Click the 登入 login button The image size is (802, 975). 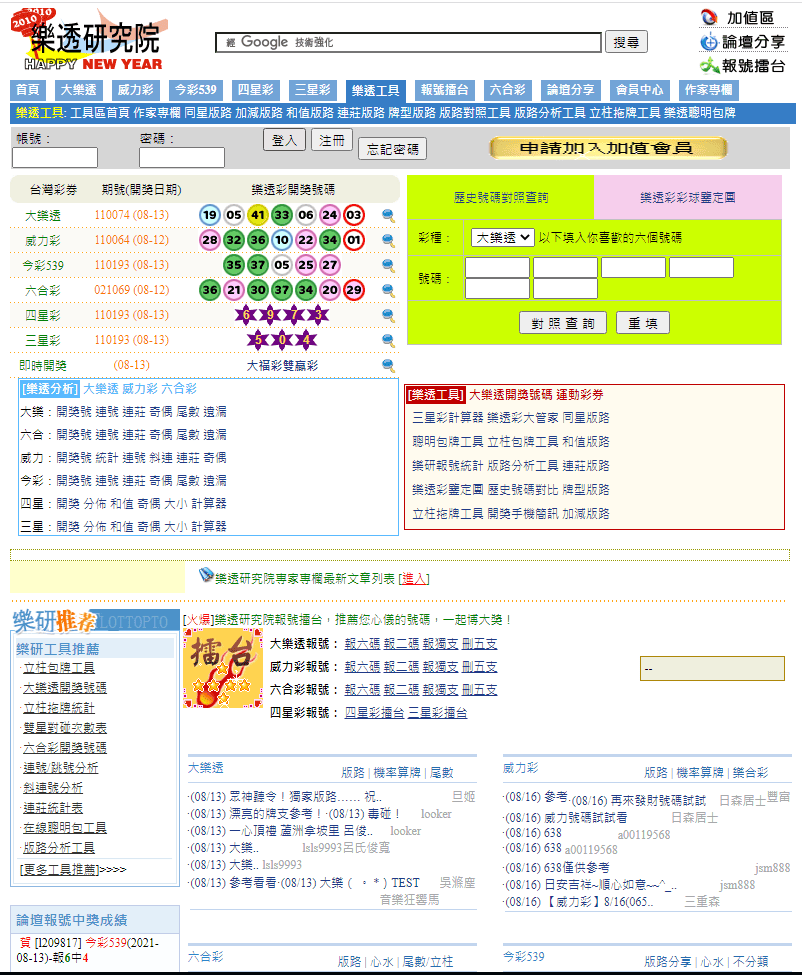[x=284, y=141]
